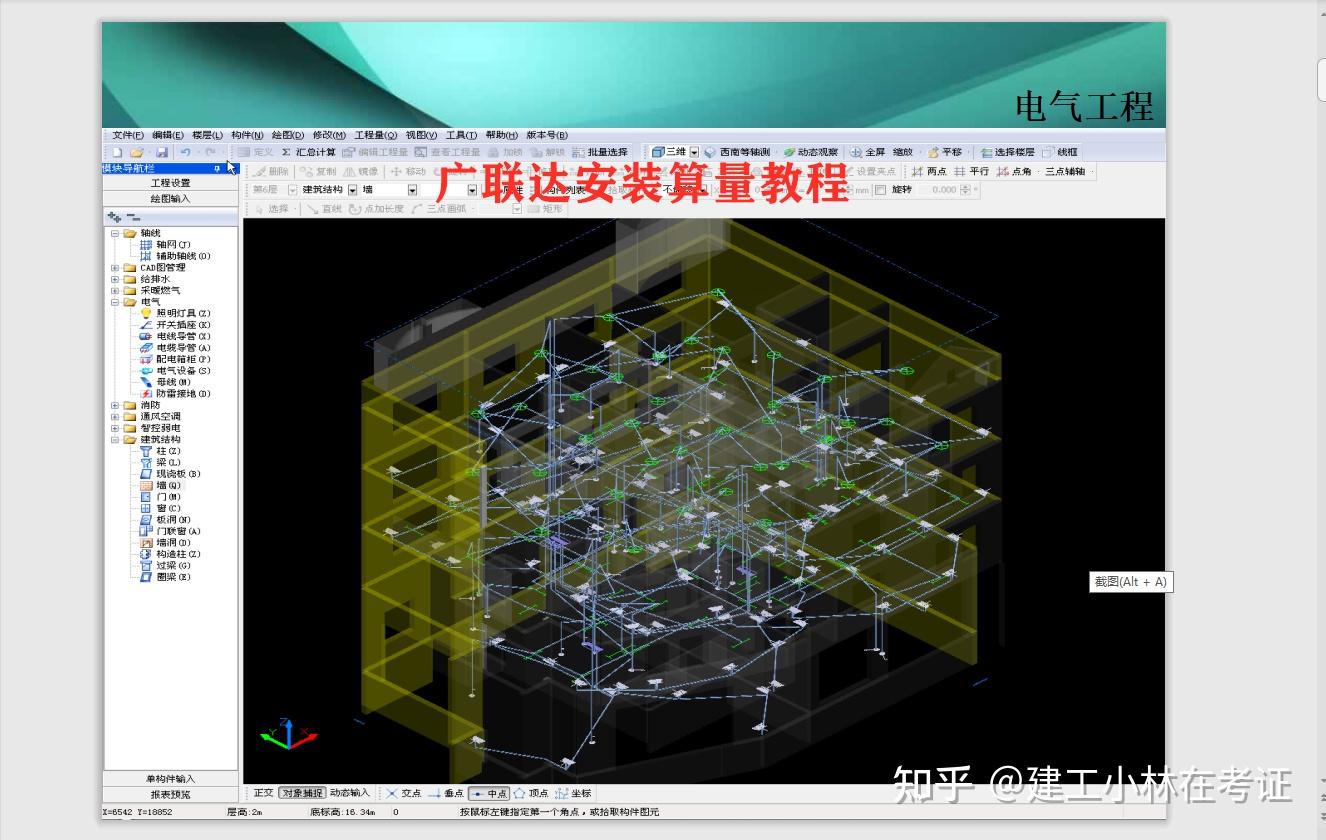Select 防雷接地 lightning grounding item

pyautogui.click(x=175, y=394)
